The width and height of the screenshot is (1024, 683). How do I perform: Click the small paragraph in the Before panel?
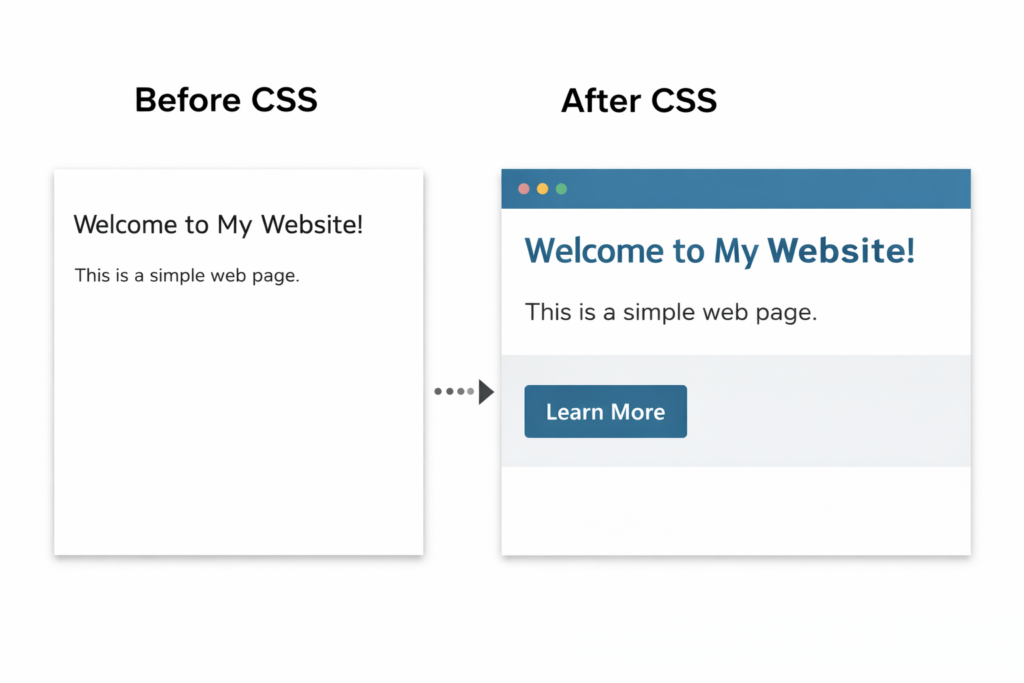click(x=187, y=275)
